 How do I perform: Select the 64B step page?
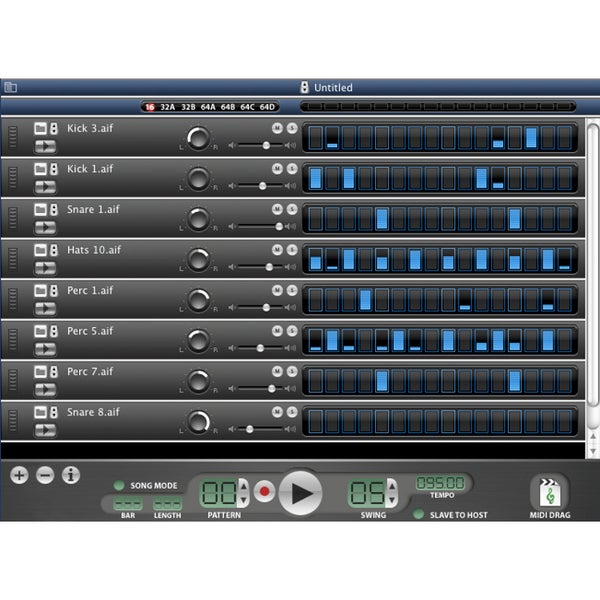point(228,107)
